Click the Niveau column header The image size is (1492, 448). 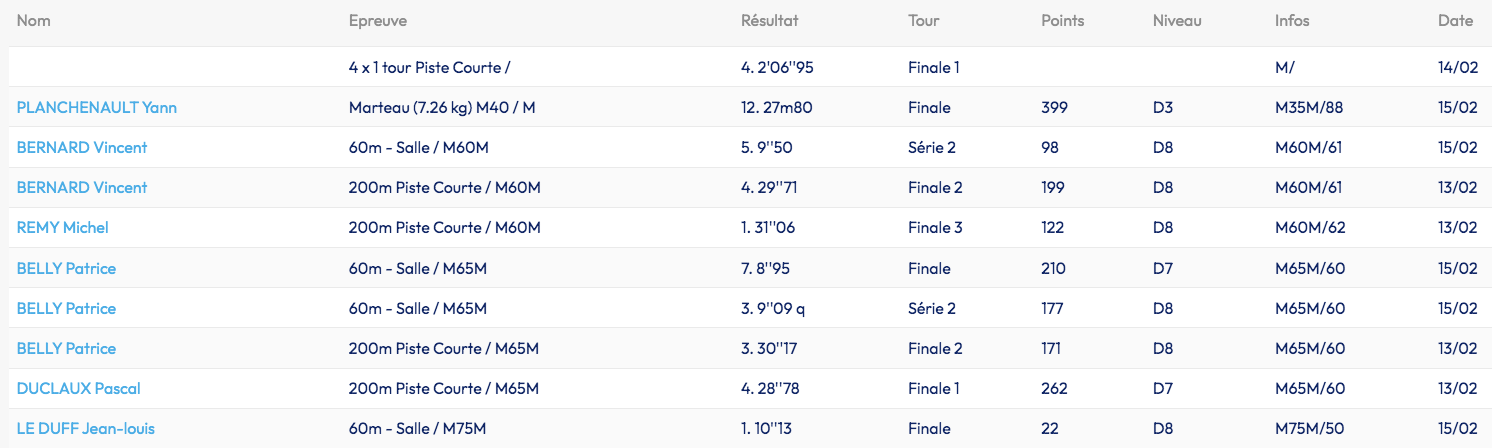[1177, 21]
